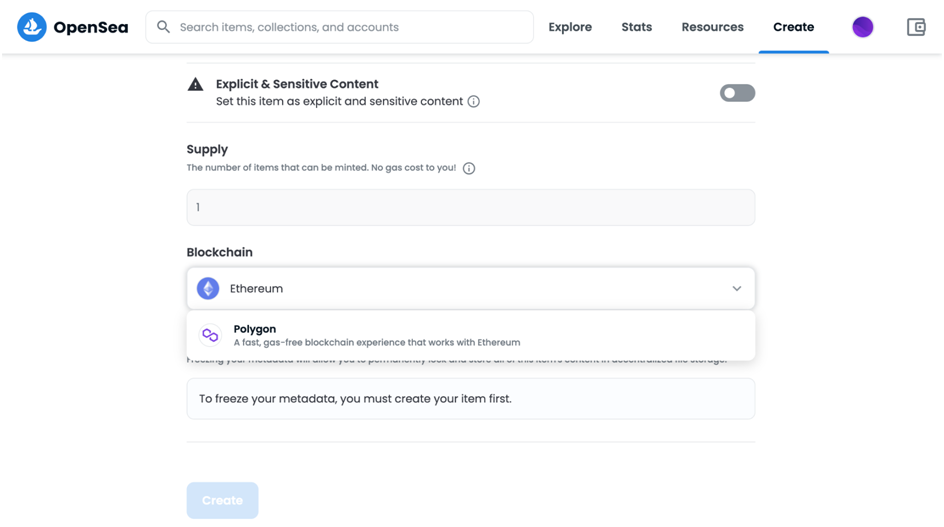Expand the Blockchain dropdown chevron
This screenshot has height=527, width=944.
pos(737,288)
